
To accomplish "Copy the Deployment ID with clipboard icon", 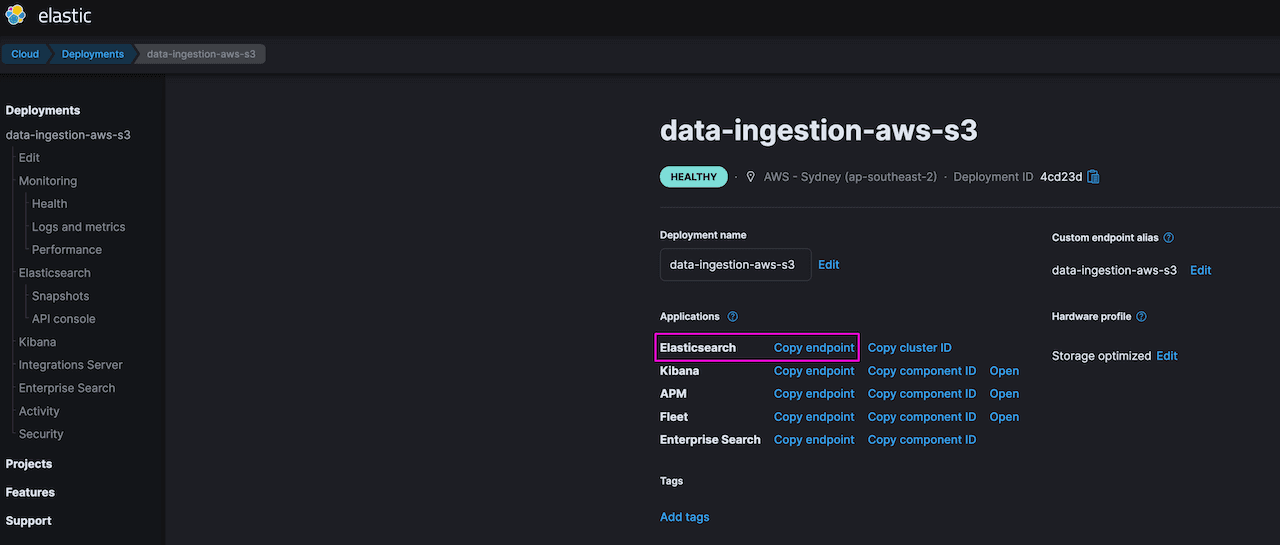I will tap(1093, 177).
